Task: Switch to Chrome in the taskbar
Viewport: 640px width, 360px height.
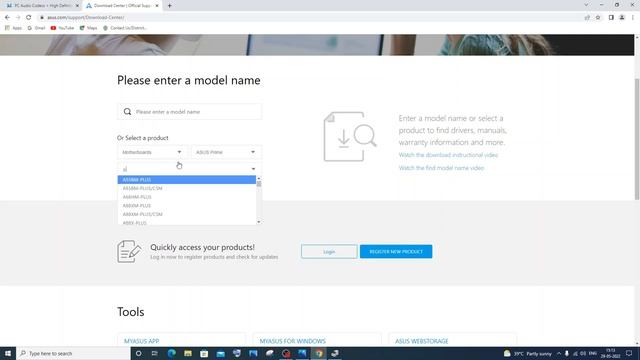Action: (x=319, y=353)
